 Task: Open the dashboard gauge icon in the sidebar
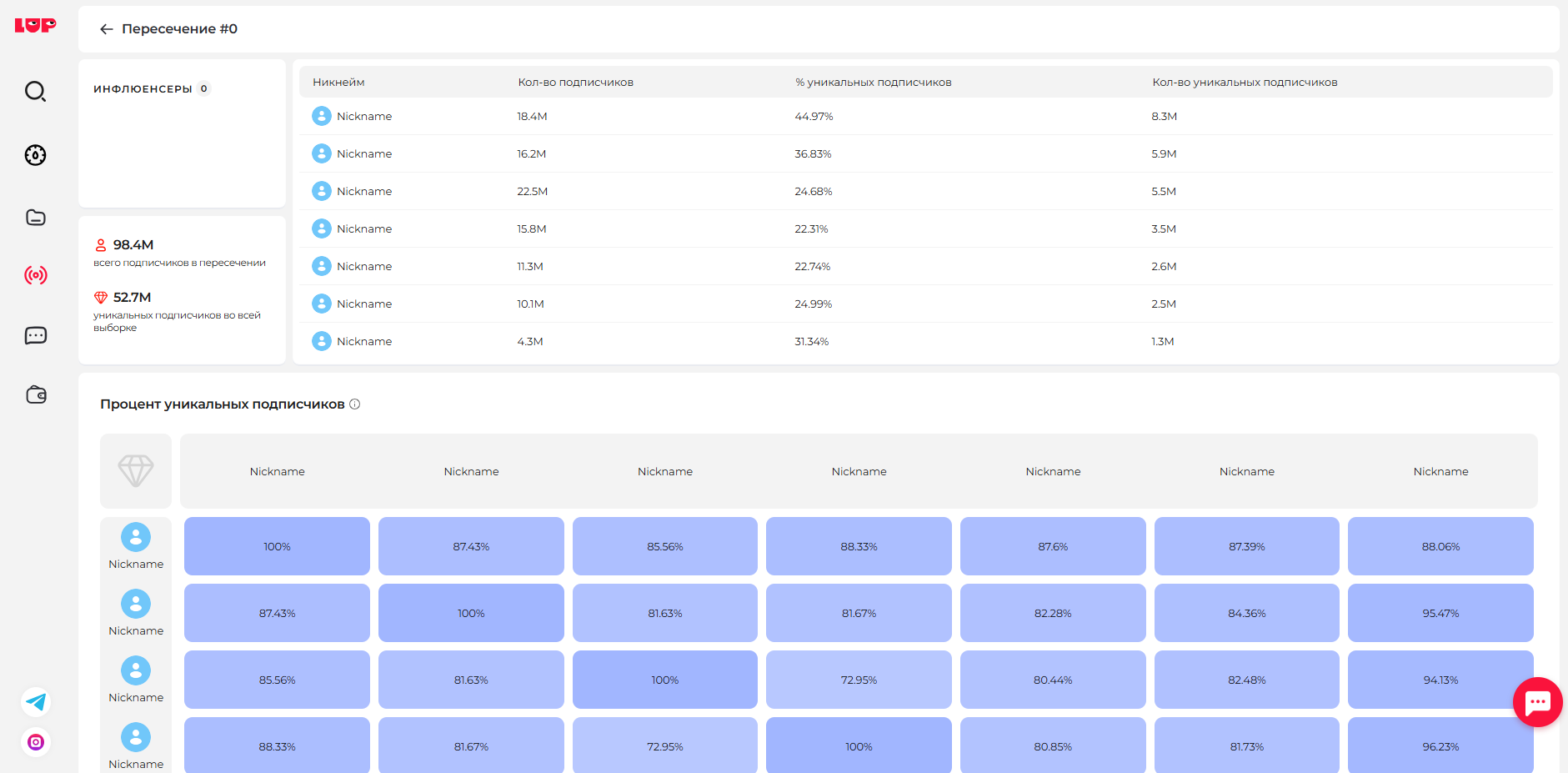coord(35,155)
